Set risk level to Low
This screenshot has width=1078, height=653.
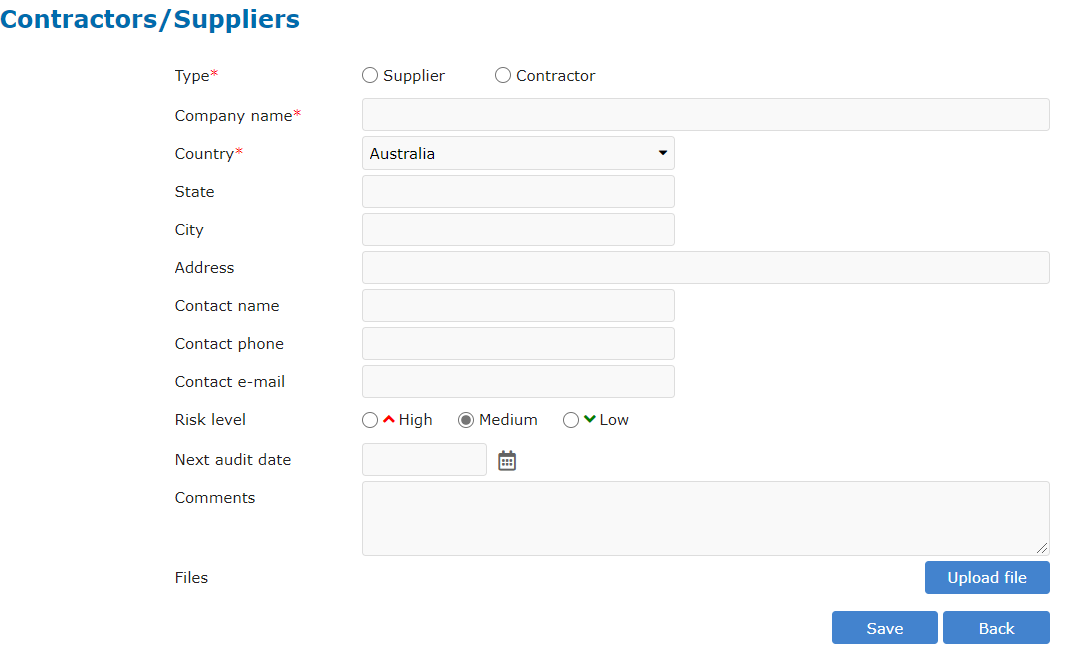pos(571,420)
